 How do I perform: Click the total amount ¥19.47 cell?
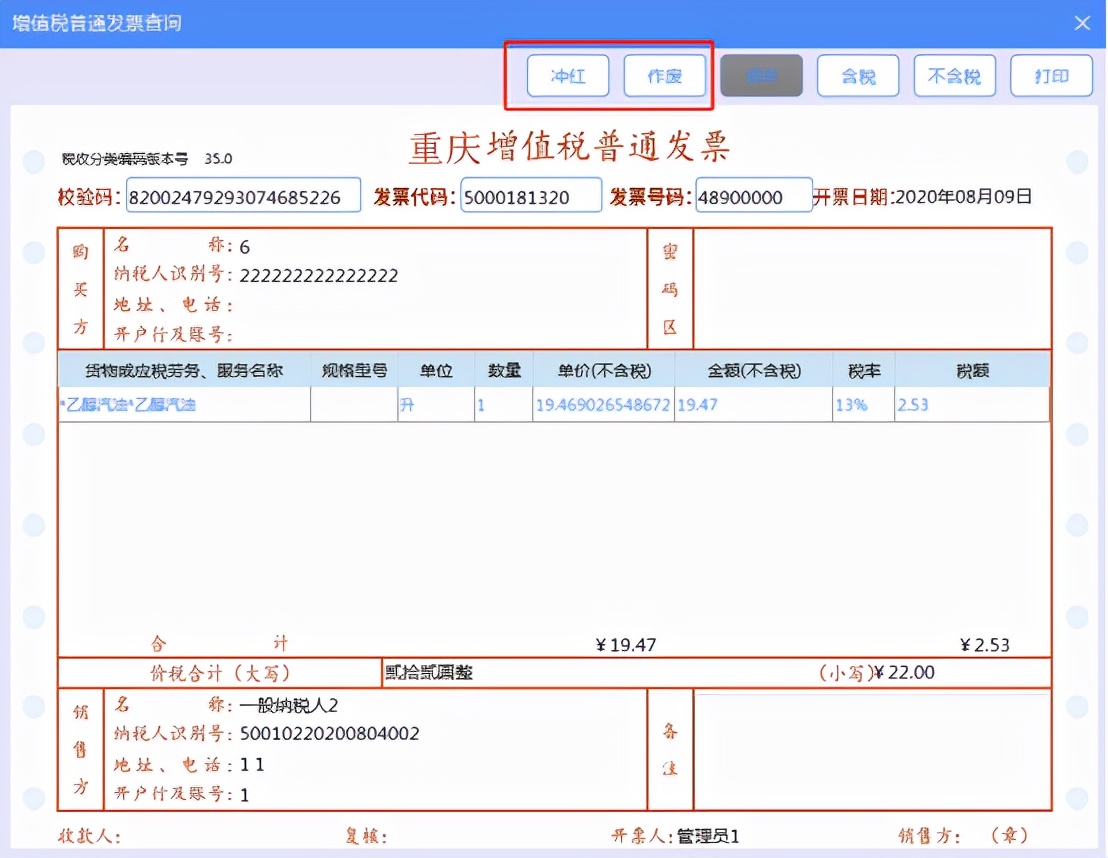[625, 644]
